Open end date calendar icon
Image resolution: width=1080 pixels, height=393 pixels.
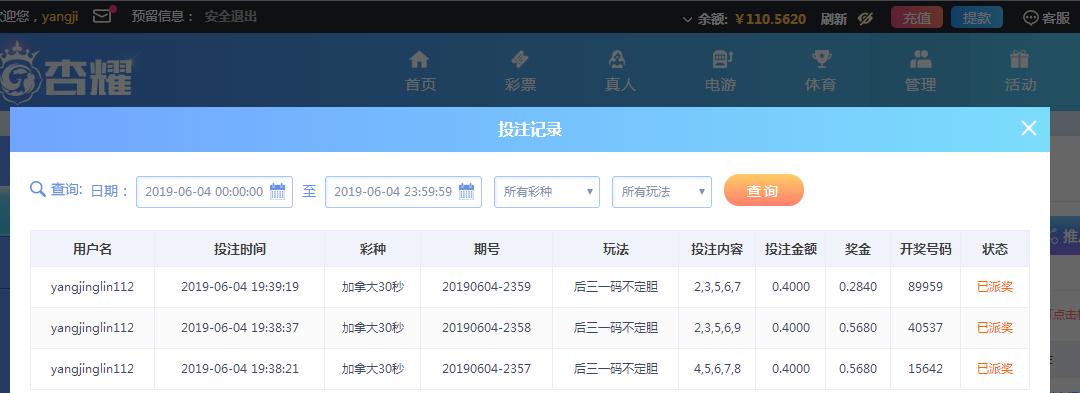pos(466,191)
